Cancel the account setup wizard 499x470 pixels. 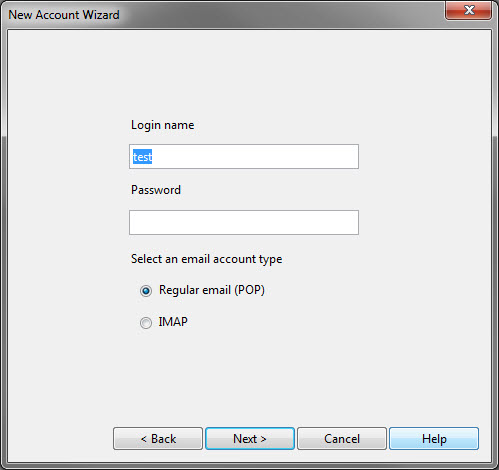(x=342, y=439)
